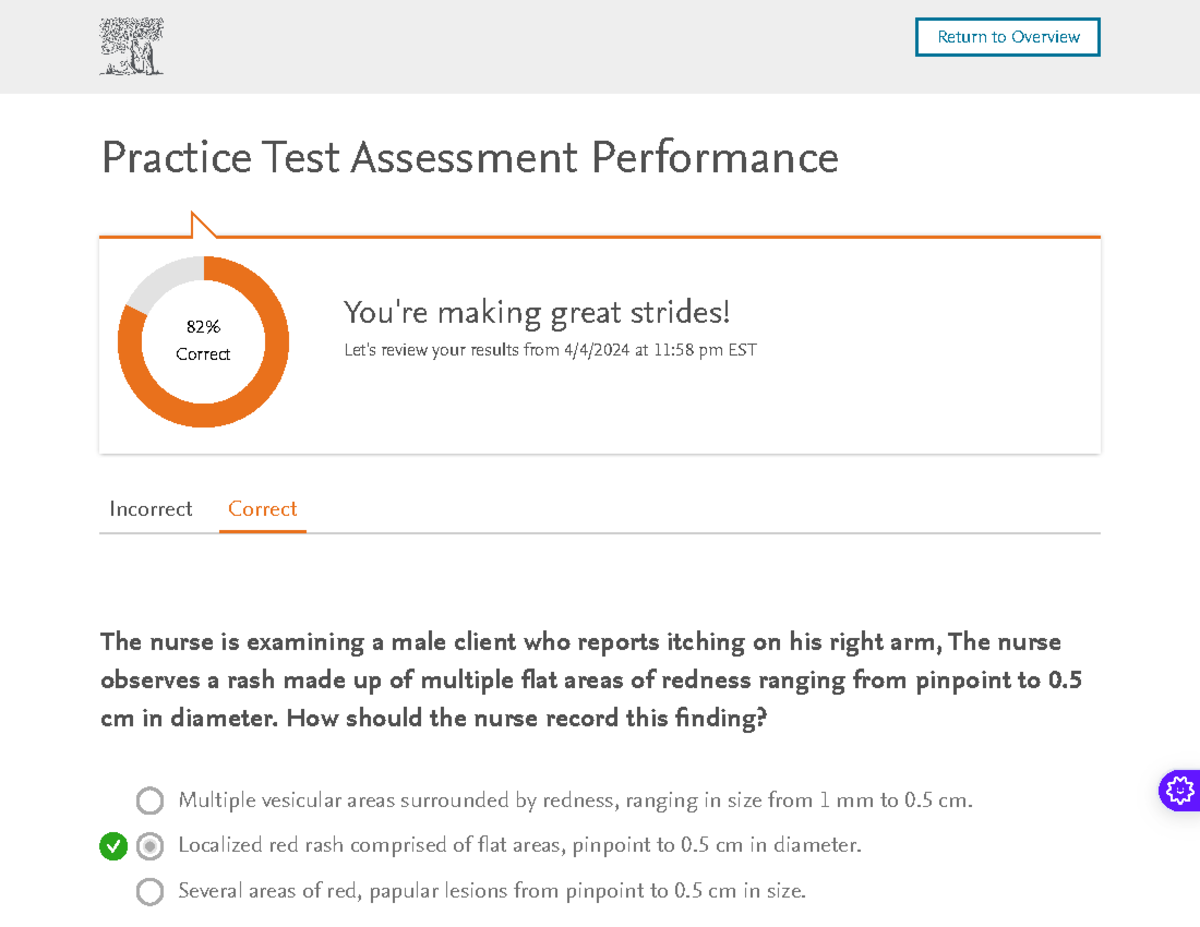Click the Return to Overview button
This screenshot has height=927, width=1200.
click(1007, 36)
